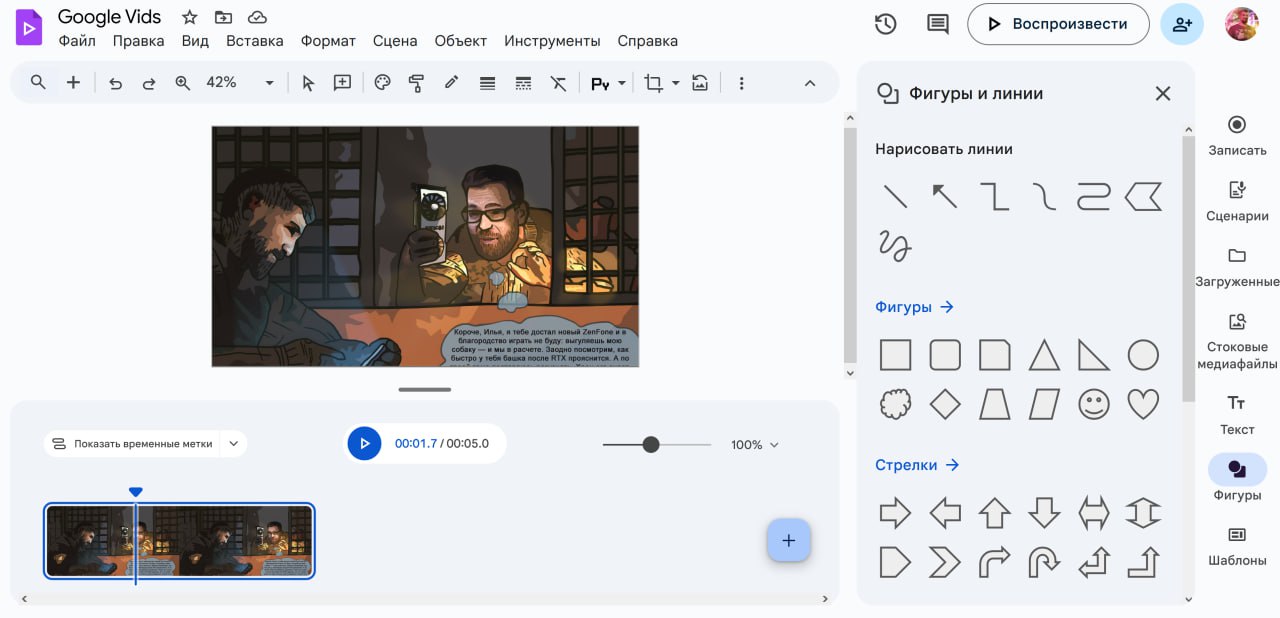Open the theme palette icon
The image size is (1280, 618).
382,83
